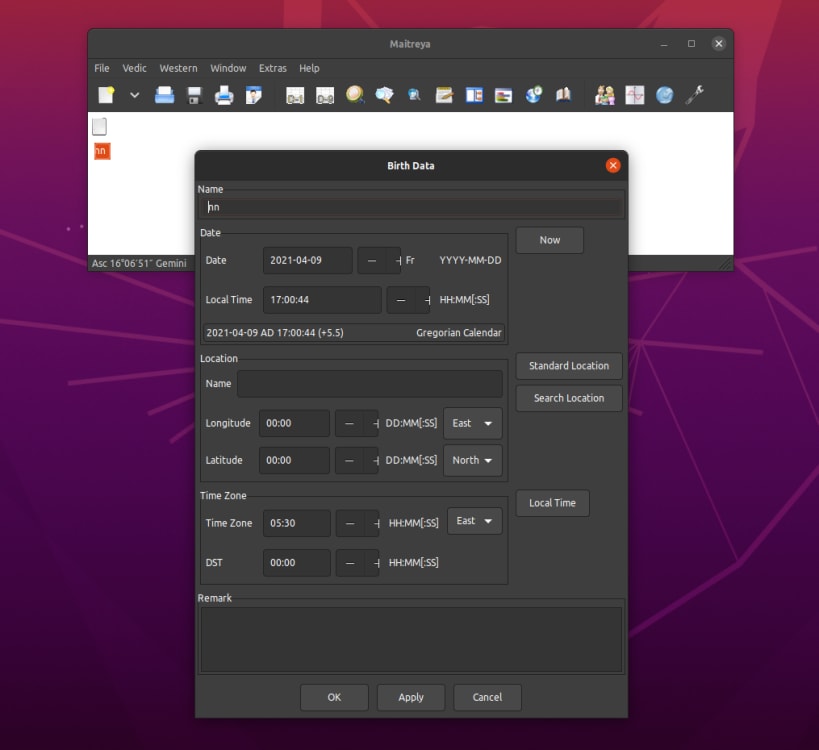Click the Apply button
Image resolution: width=819 pixels, height=750 pixels.
(x=411, y=697)
